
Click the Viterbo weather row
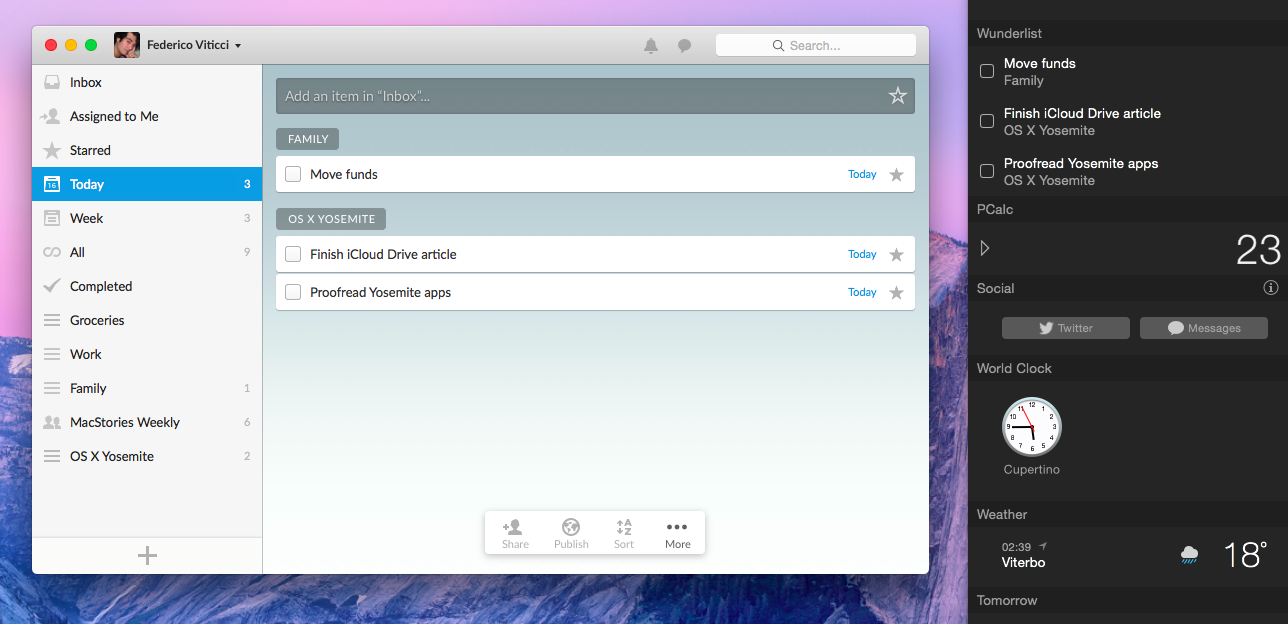point(1128,555)
